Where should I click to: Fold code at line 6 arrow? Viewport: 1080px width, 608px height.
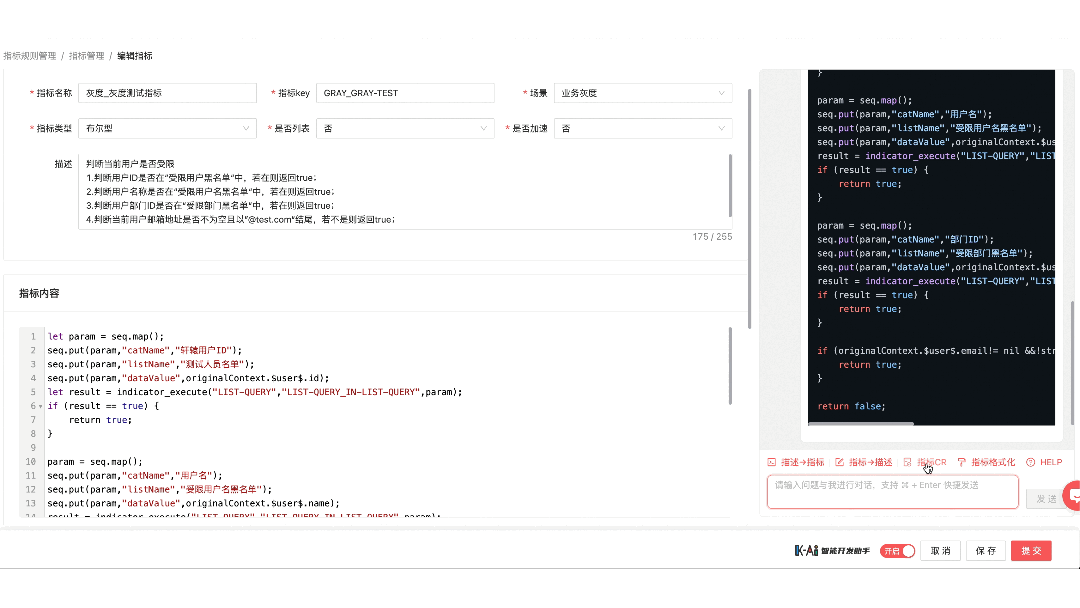click(x=41, y=406)
